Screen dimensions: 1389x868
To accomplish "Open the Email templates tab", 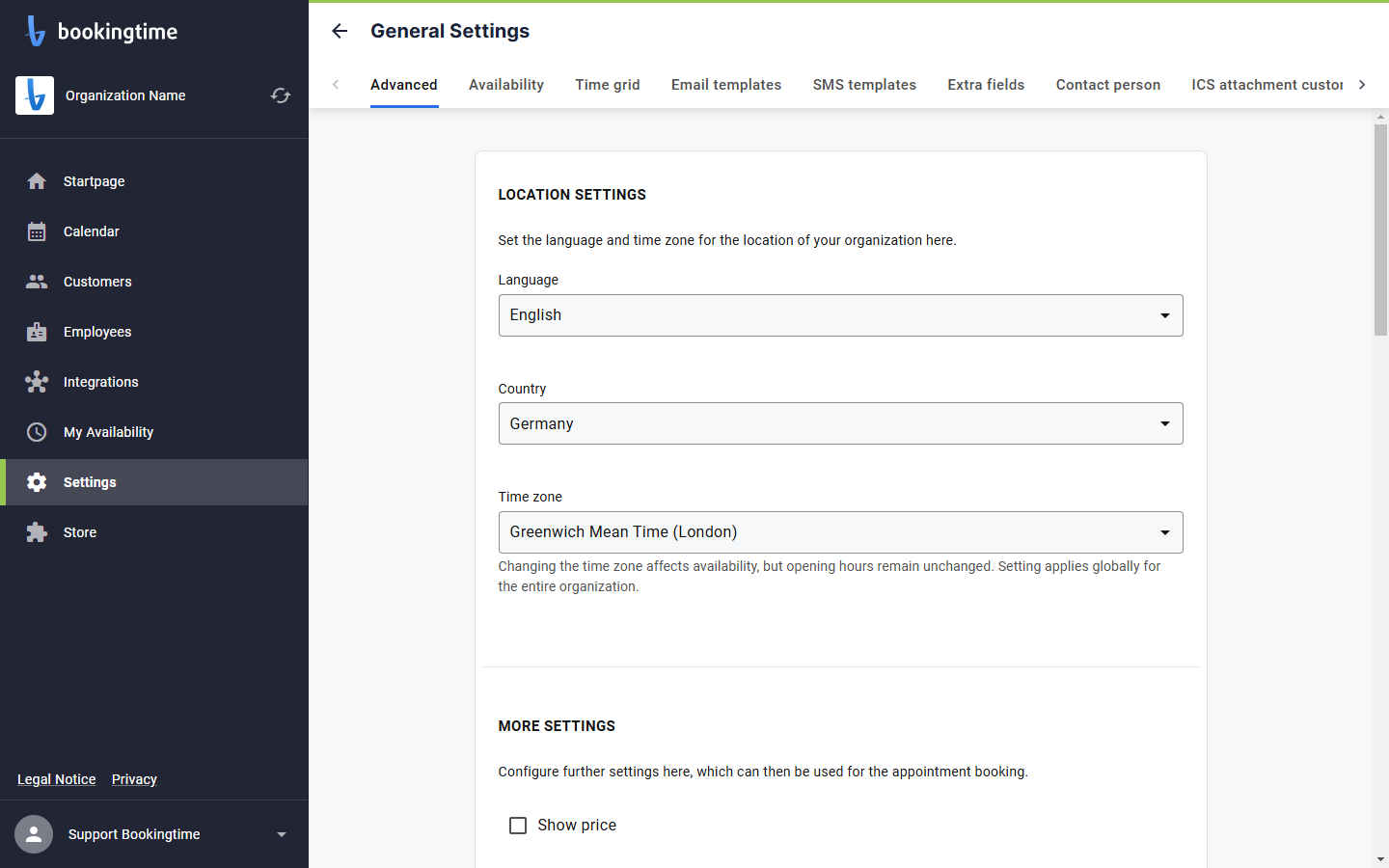I will click(x=726, y=85).
